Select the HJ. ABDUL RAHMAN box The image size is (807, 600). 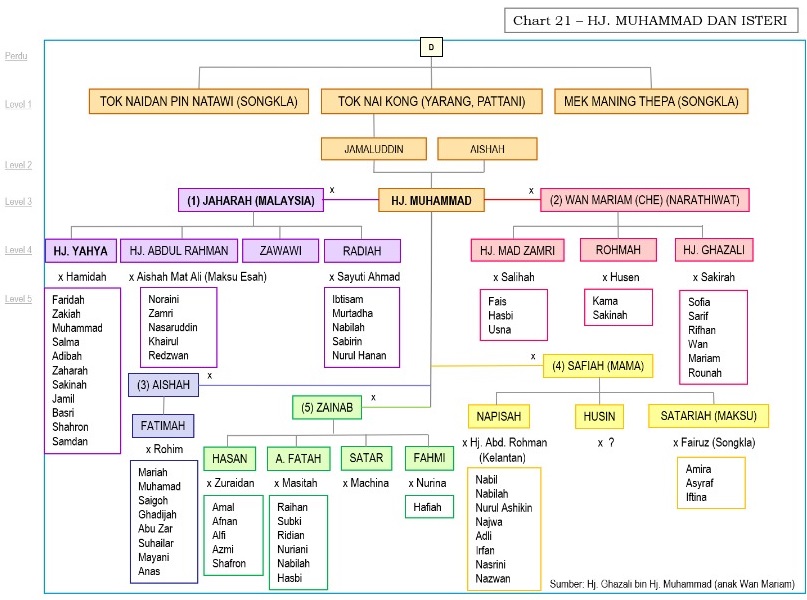[179, 251]
